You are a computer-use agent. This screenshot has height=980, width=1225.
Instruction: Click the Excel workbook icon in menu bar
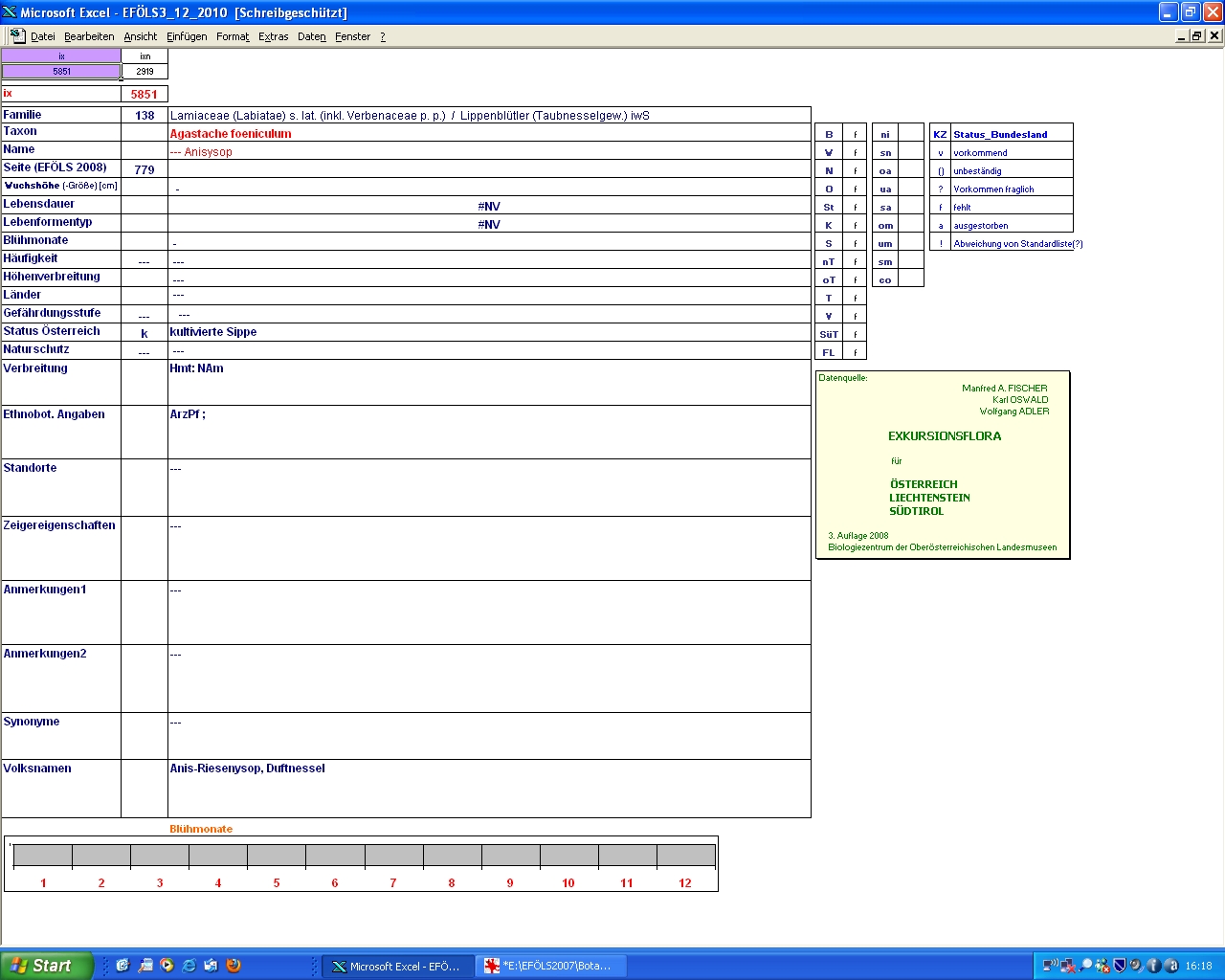[x=17, y=35]
